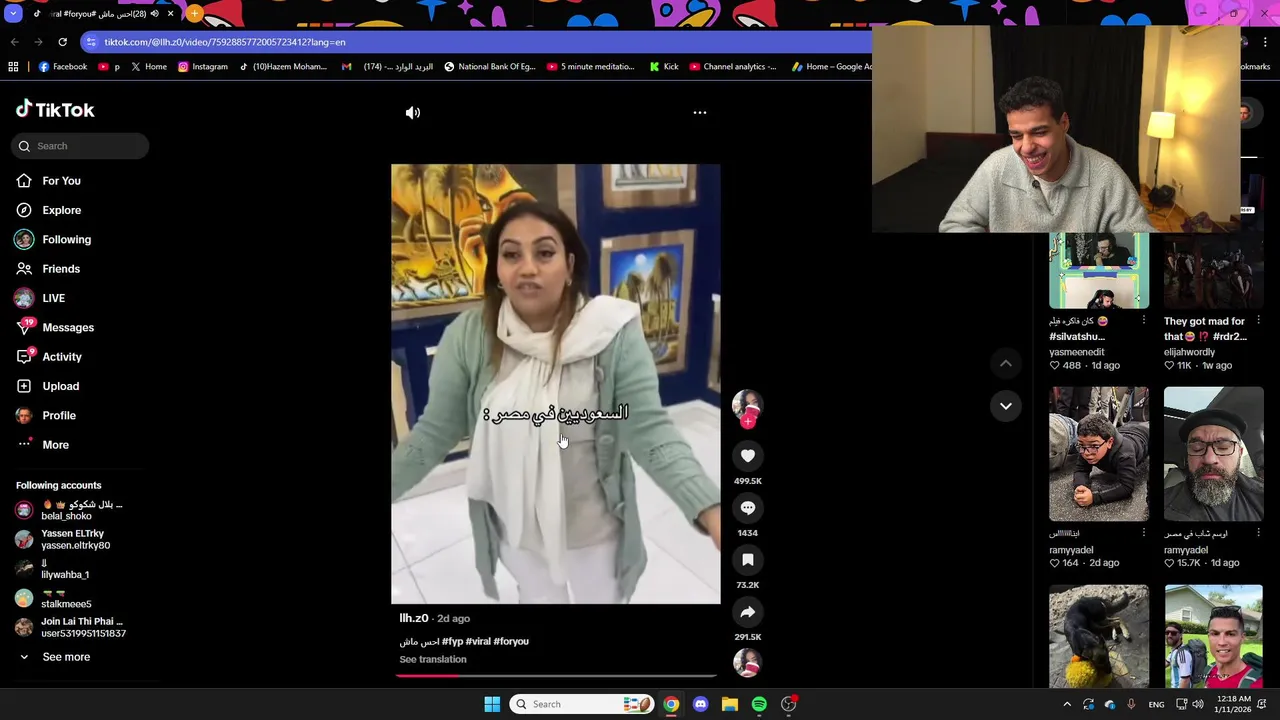Open options for ramyyadel 15.7K likes video
Viewport: 1280px width, 720px height.
click(1258, 533)
